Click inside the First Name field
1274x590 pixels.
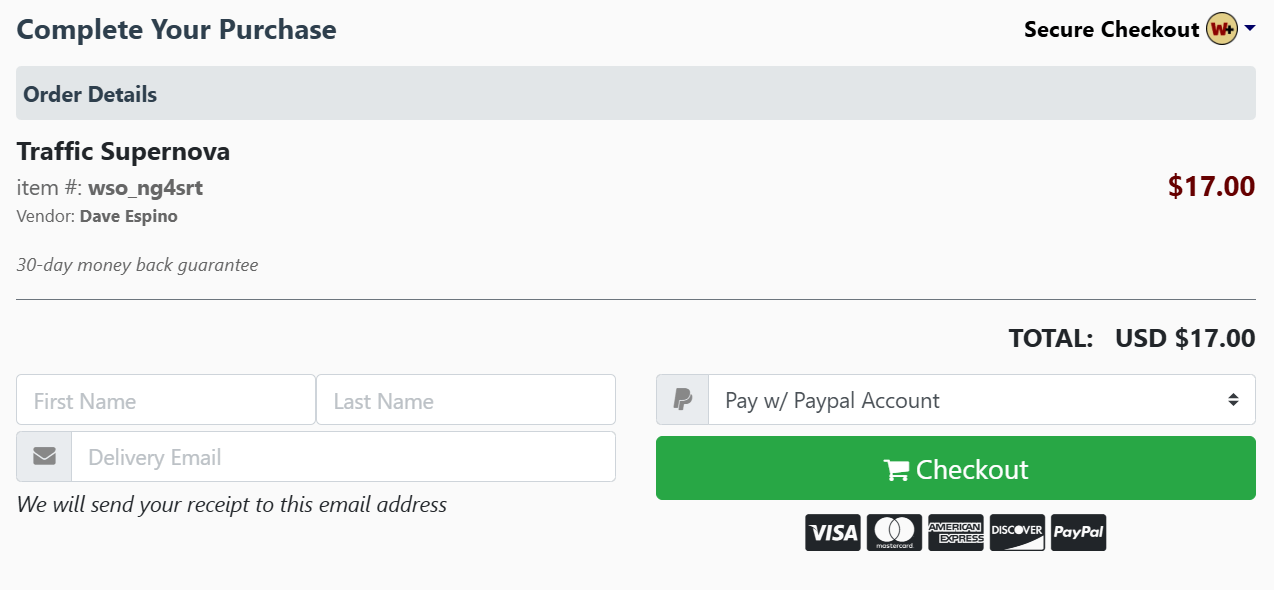point(165,399)
